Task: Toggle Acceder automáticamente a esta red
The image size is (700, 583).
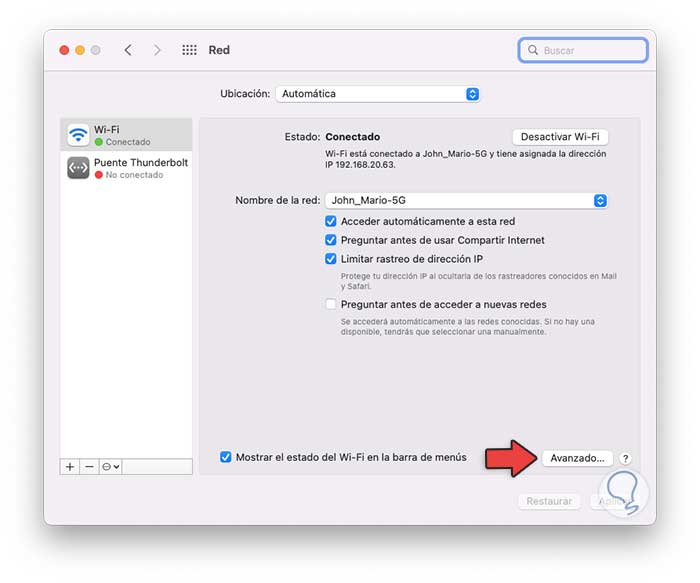Action: point(330,221)
